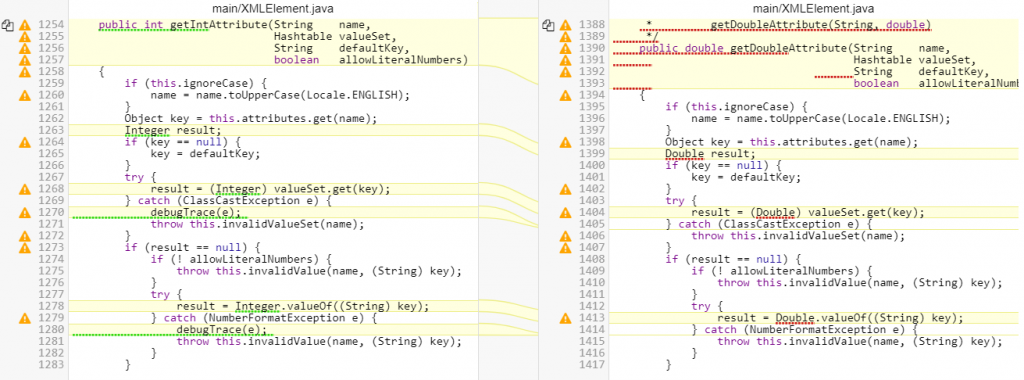Click line number 1259 in left pane
This screenshot has height=380, width=1024.
(50, 84)
